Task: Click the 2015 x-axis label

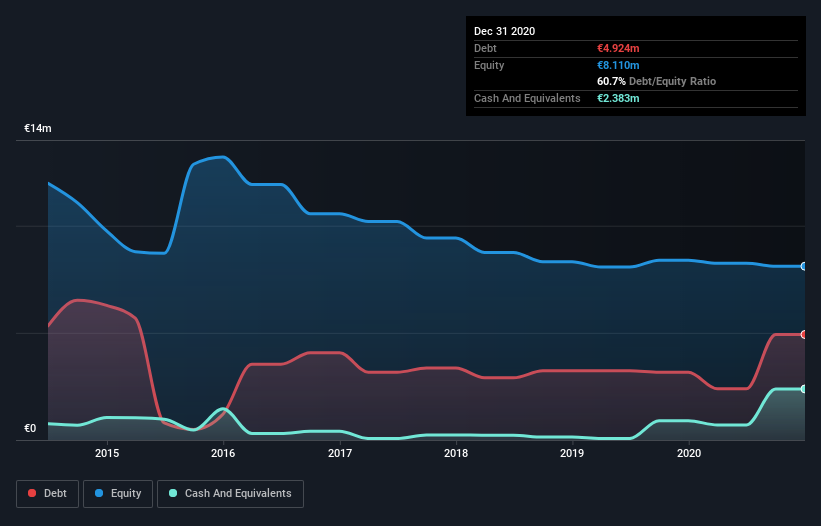Action: pos(107,453)
